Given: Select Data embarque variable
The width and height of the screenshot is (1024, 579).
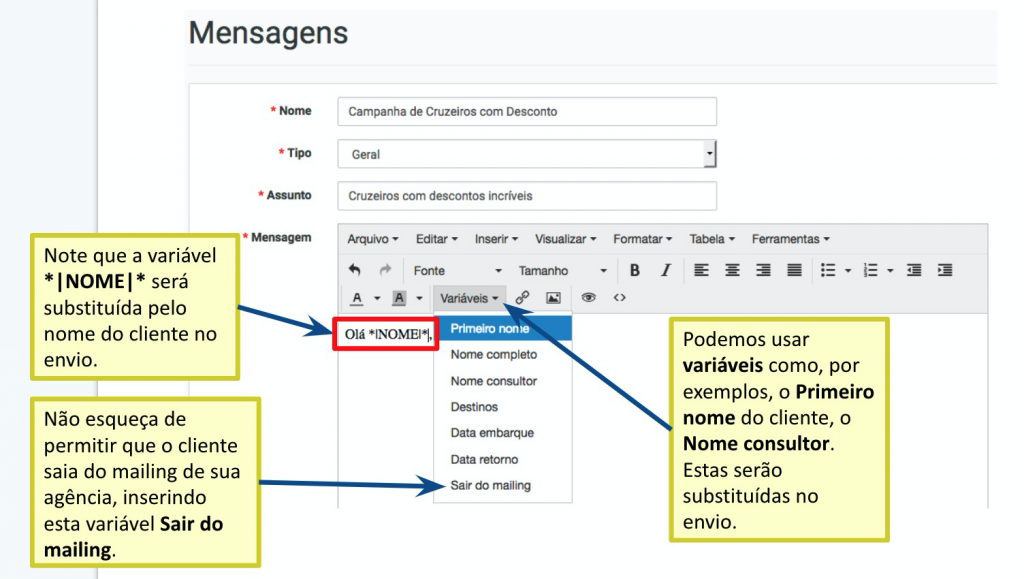Looking at the screenshot, I should point(503,433).
